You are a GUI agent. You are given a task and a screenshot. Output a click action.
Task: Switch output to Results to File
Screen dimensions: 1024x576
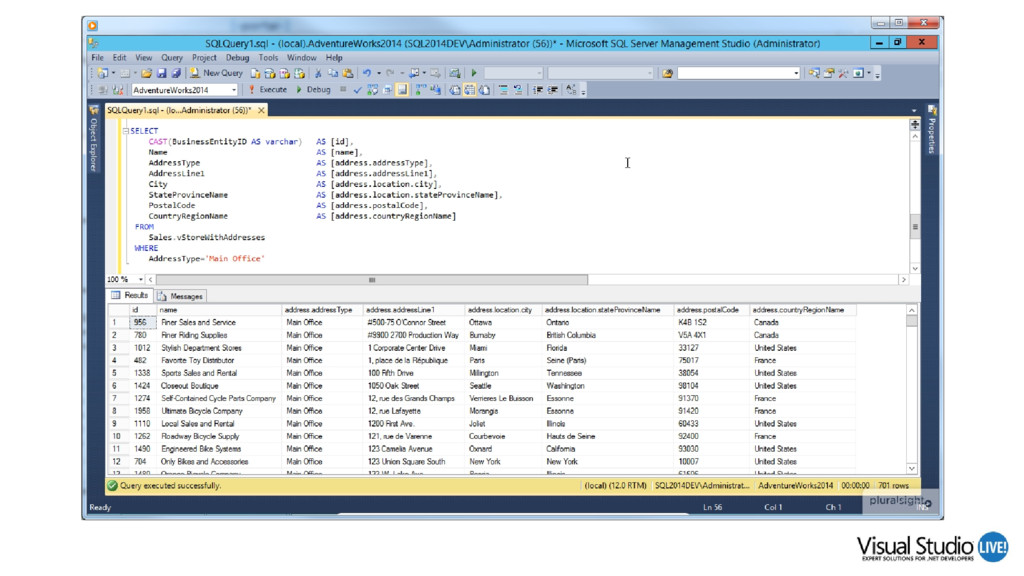click(x=485, y=90)
